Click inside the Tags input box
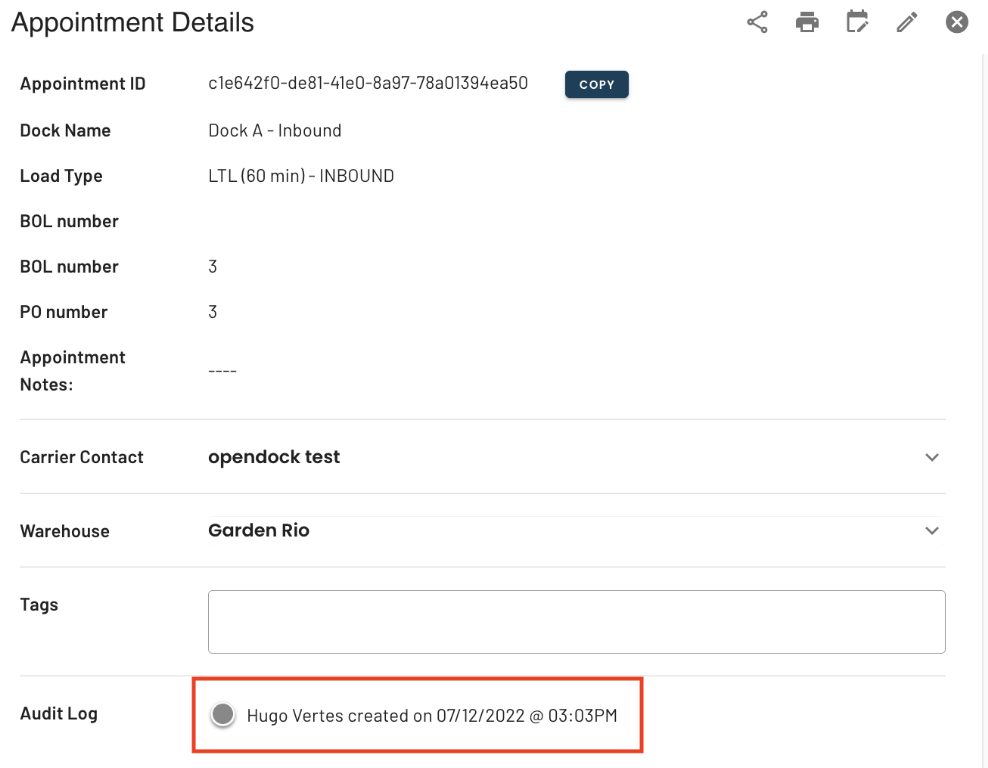 coord(576,622)
